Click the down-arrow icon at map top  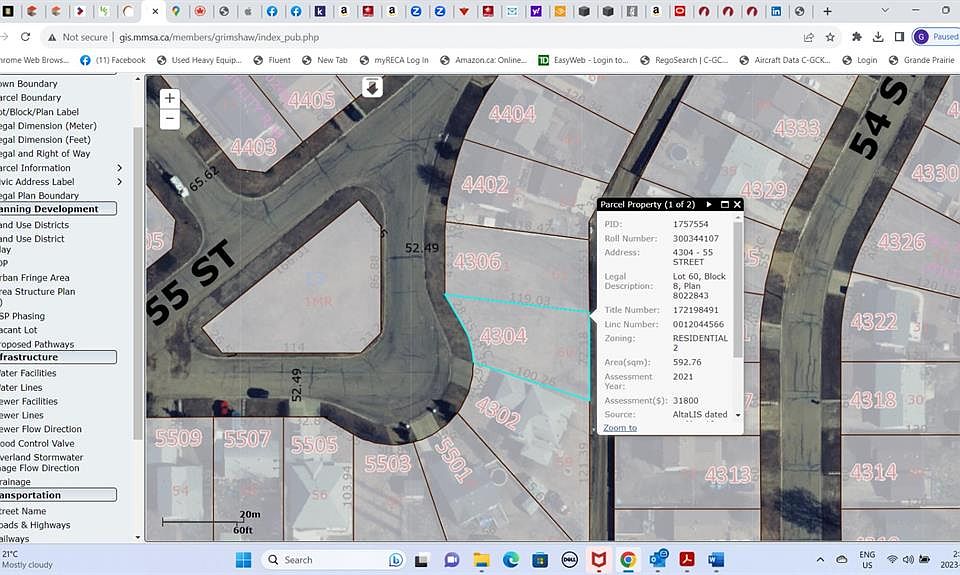point(372,88)
